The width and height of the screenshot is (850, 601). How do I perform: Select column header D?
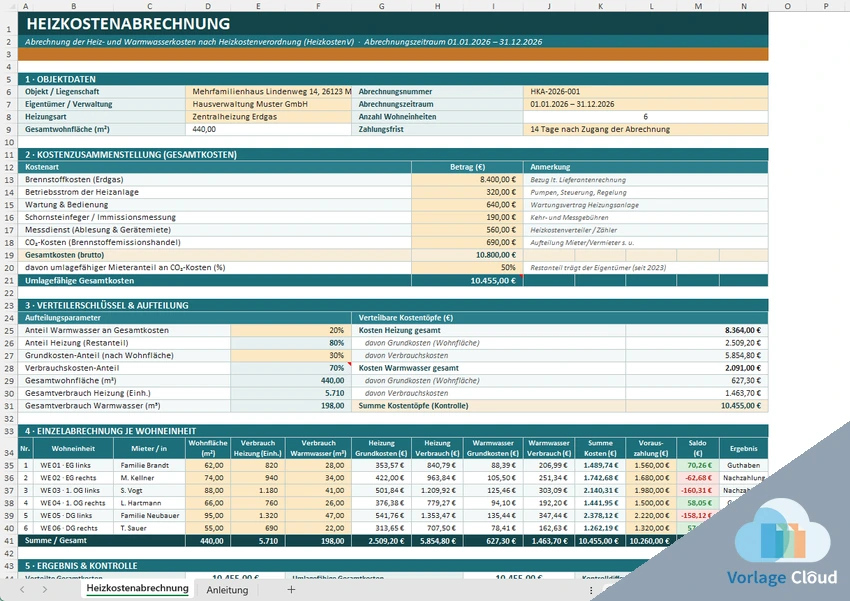(208, 6)
